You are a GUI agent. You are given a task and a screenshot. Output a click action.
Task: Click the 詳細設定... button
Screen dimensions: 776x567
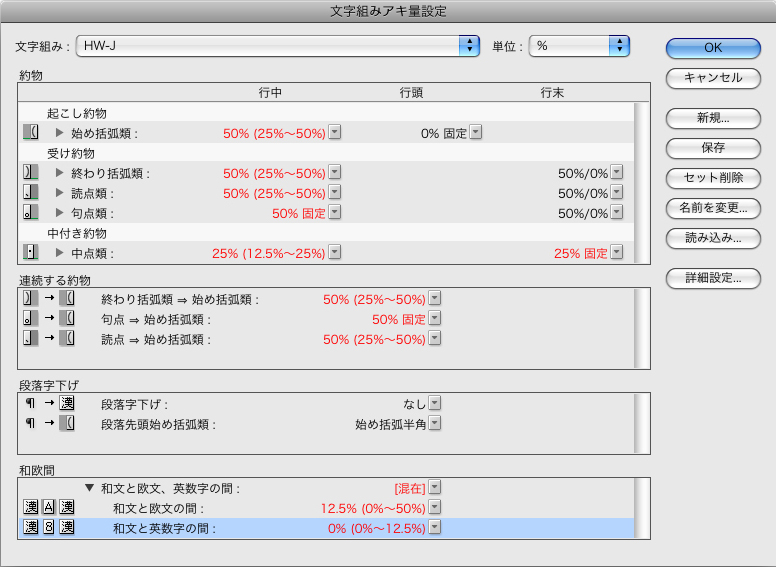pos(713,278)
